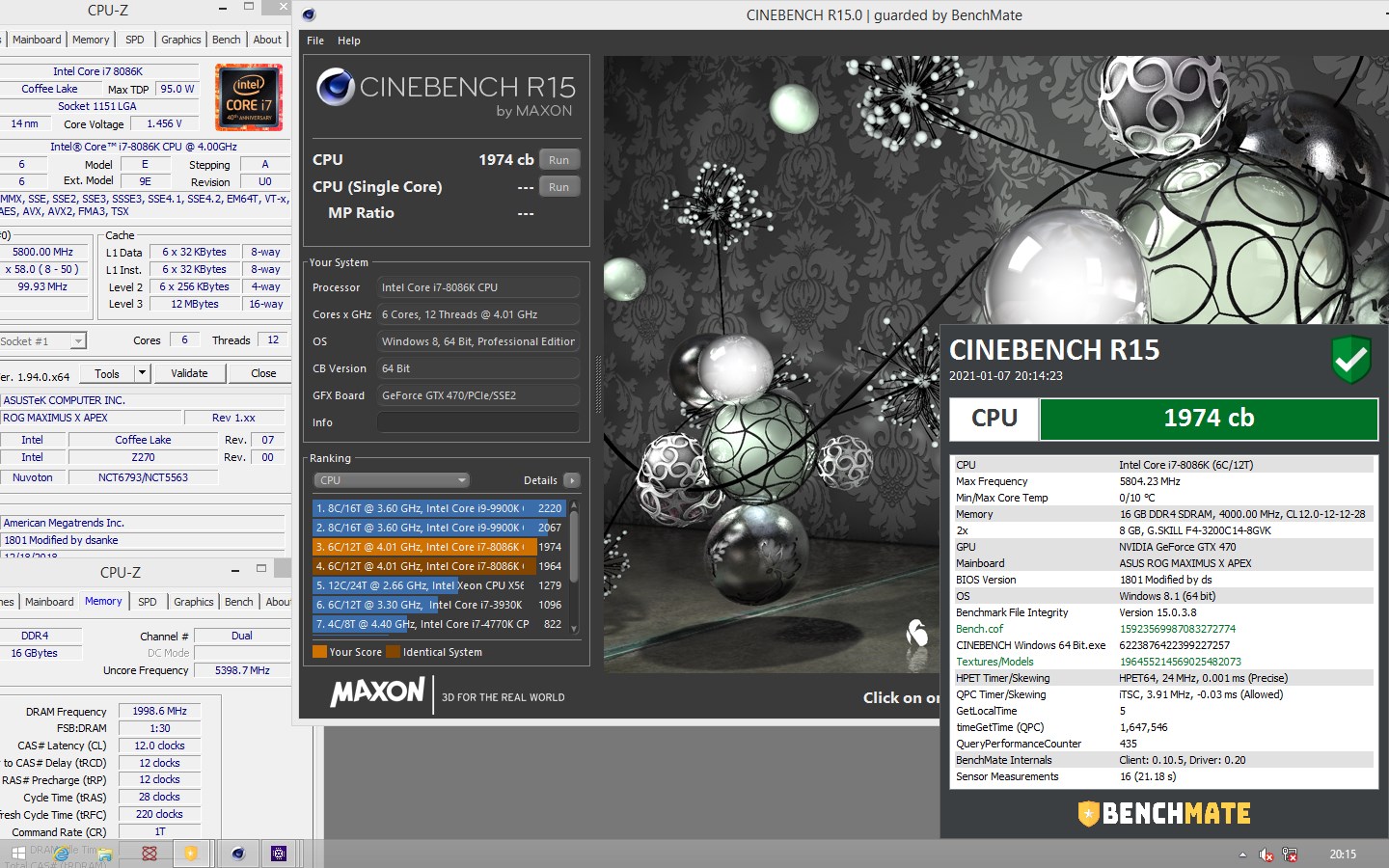
Task: Show hidden system tray icons
Action: coord(1242,854)
